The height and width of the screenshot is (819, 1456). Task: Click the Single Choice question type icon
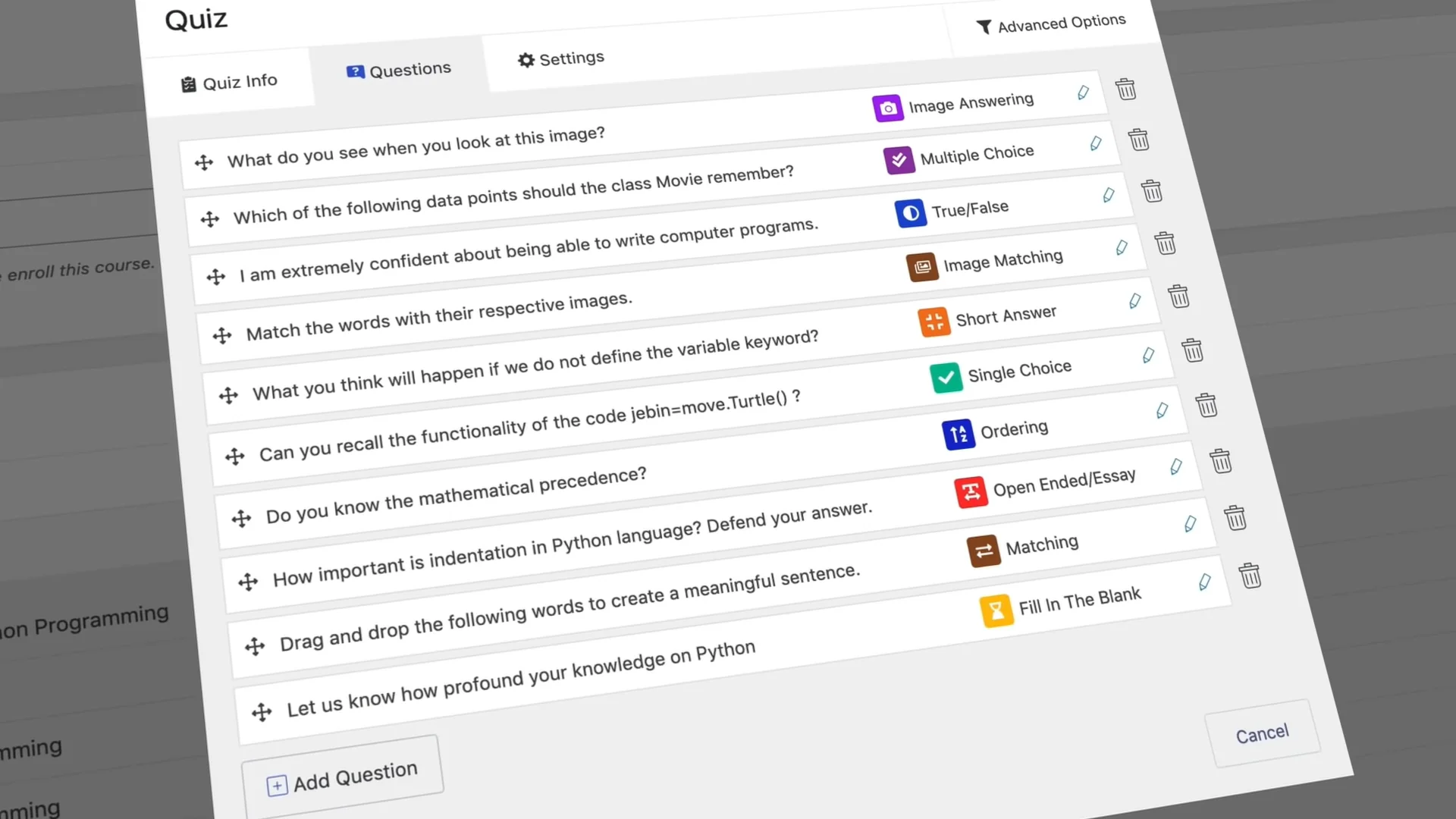pos(946,377)
